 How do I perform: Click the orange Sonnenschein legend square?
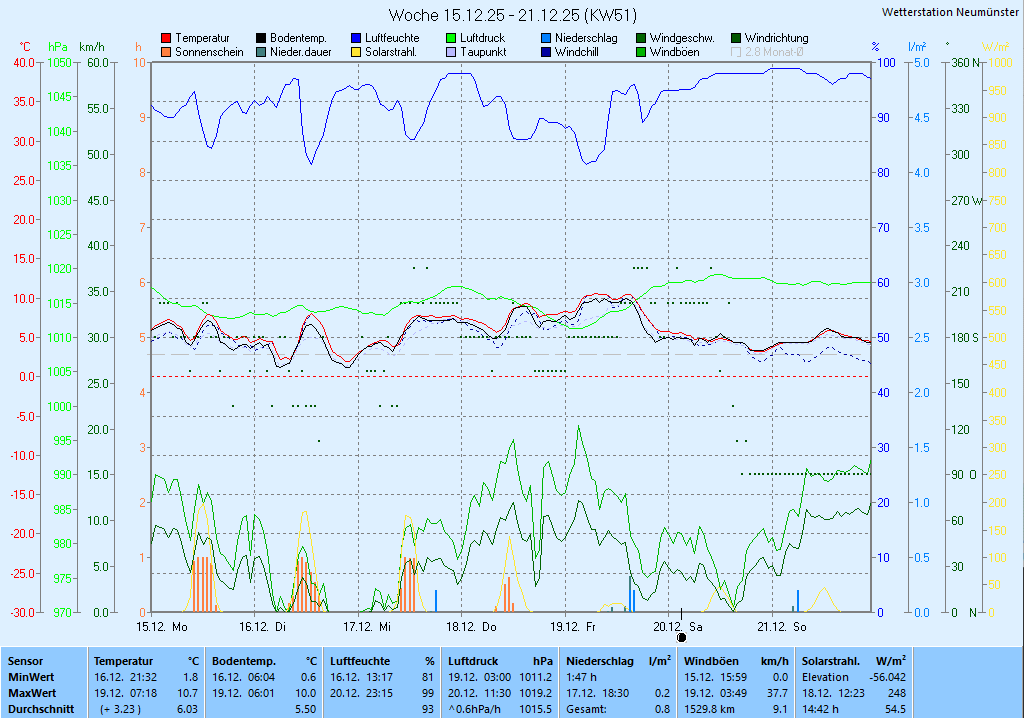(166, 52)
